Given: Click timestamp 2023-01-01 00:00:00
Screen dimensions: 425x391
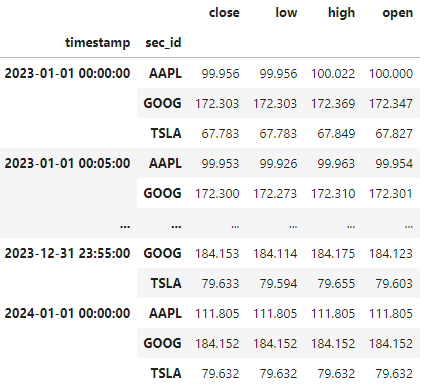Looking at the screenshot, I should [x=67, y=73].
